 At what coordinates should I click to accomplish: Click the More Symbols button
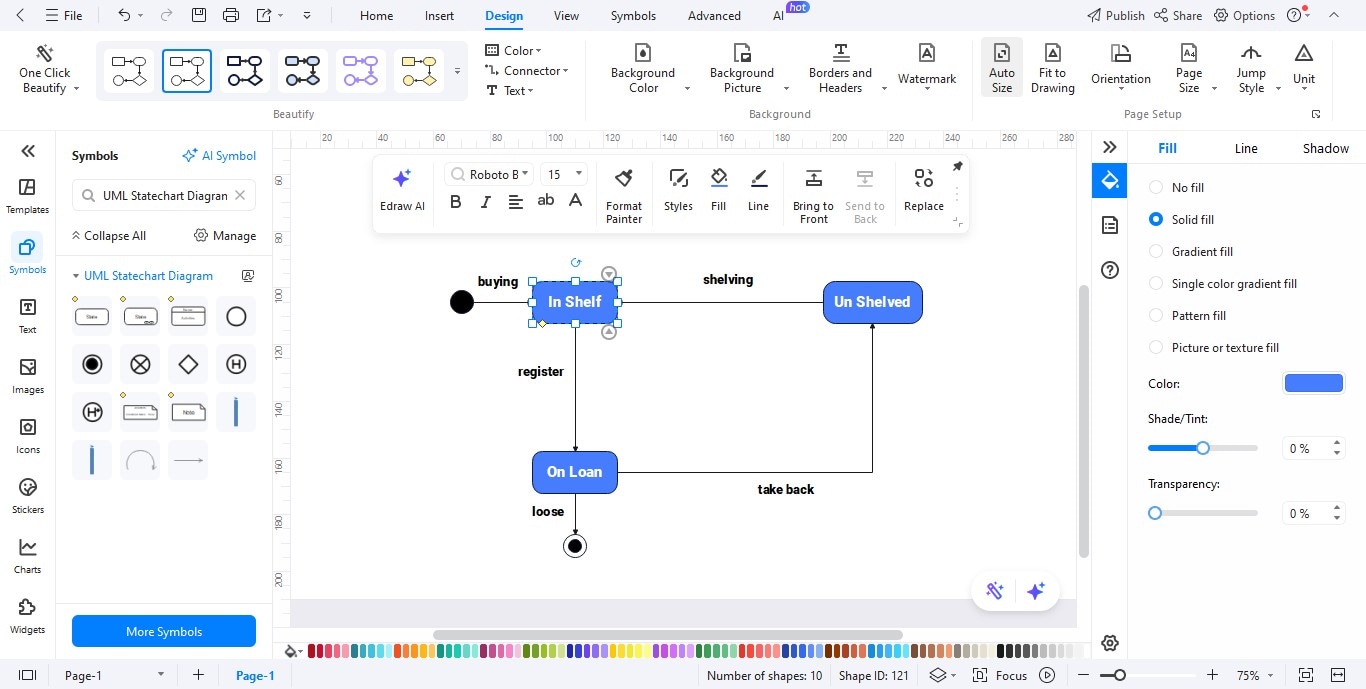pos(164,631)
